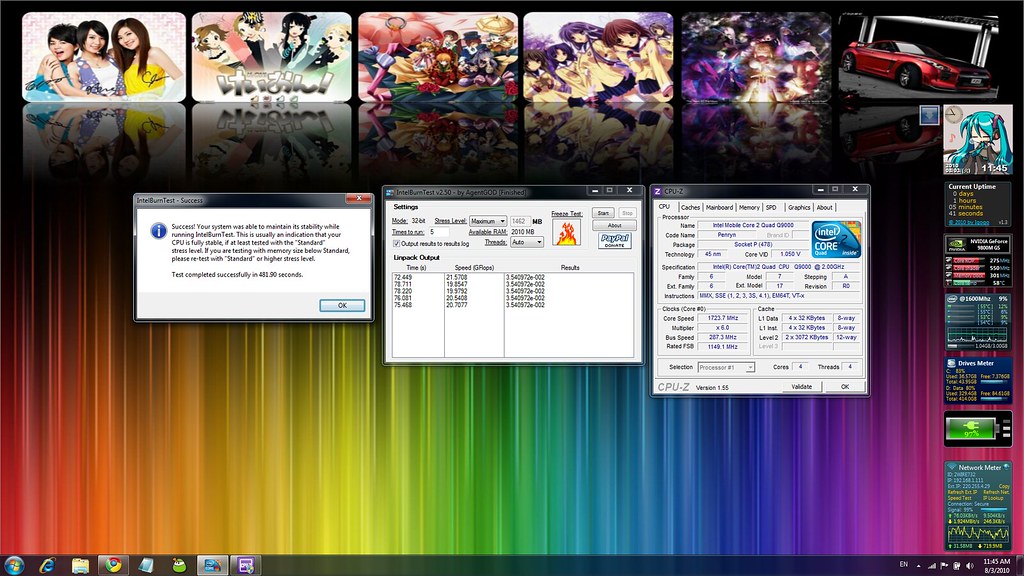This screenshot has height=576, width=1024.
Task: Click the Current Uptime author link
Action: [968, 222]
